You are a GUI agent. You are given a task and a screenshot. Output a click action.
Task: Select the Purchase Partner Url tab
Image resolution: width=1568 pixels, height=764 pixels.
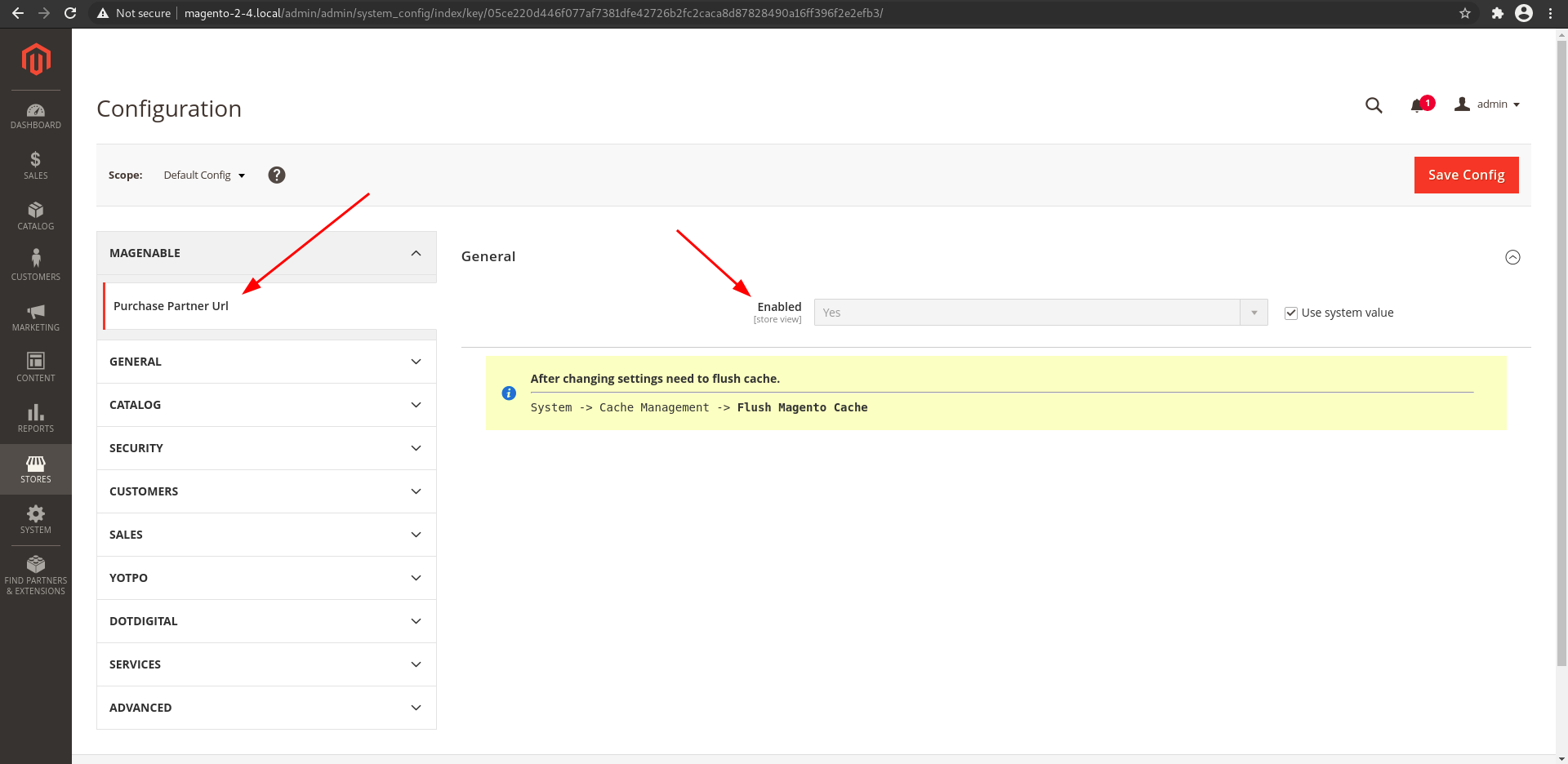(x=269, y=306)
